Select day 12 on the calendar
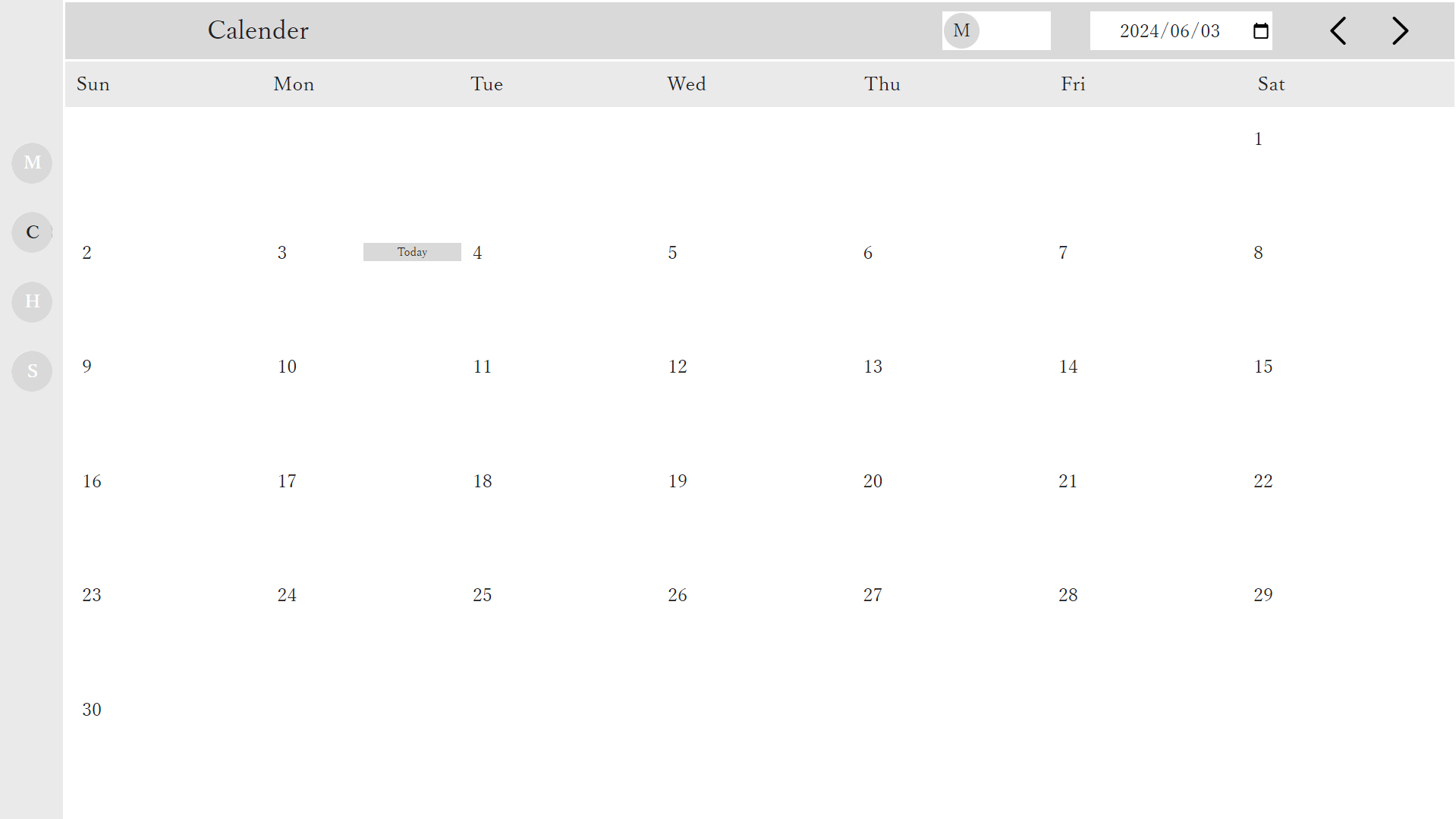Screen dimensions: 1456x819 pos(678,367)
